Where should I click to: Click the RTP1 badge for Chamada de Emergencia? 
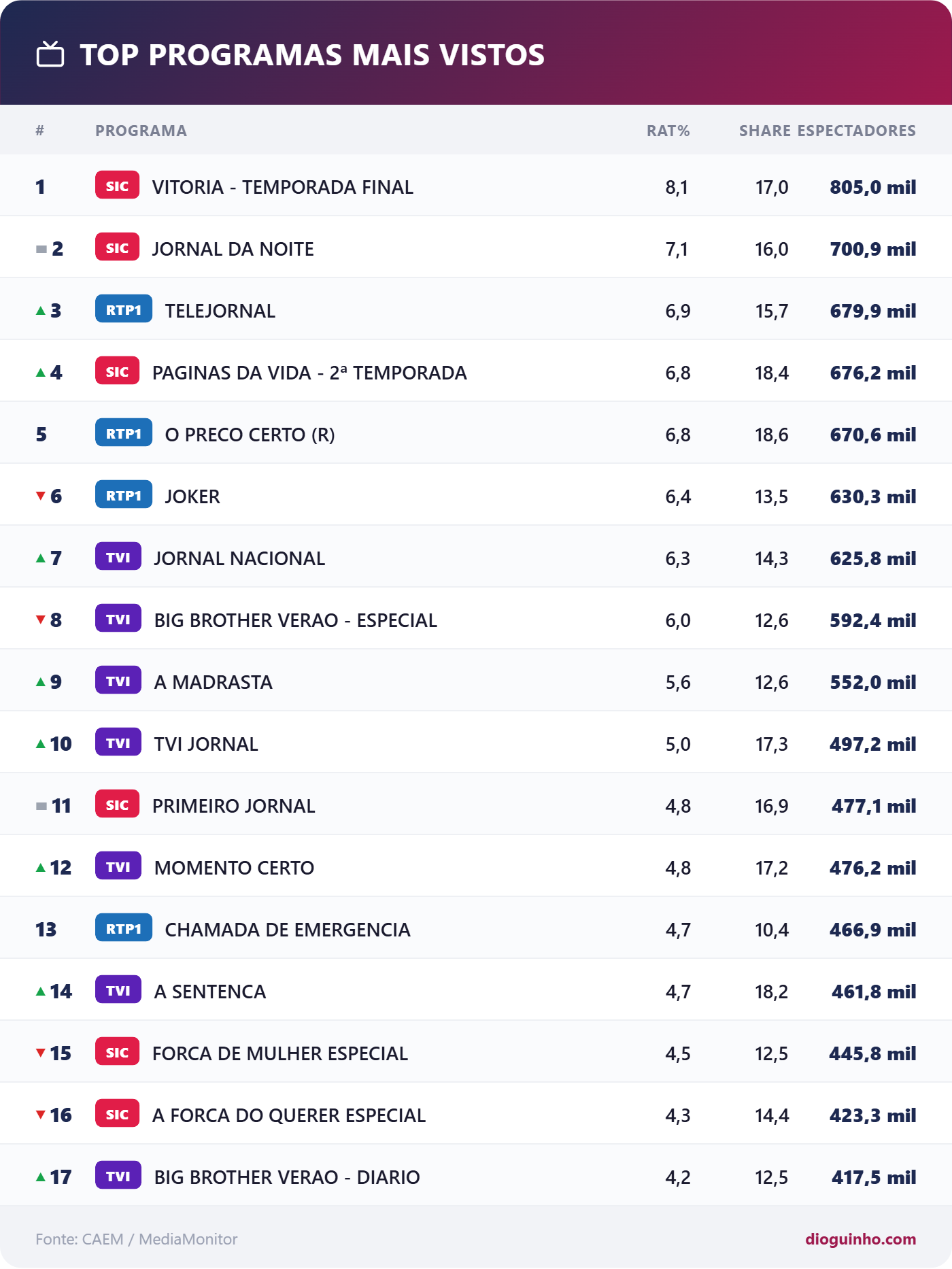[123, 928]
